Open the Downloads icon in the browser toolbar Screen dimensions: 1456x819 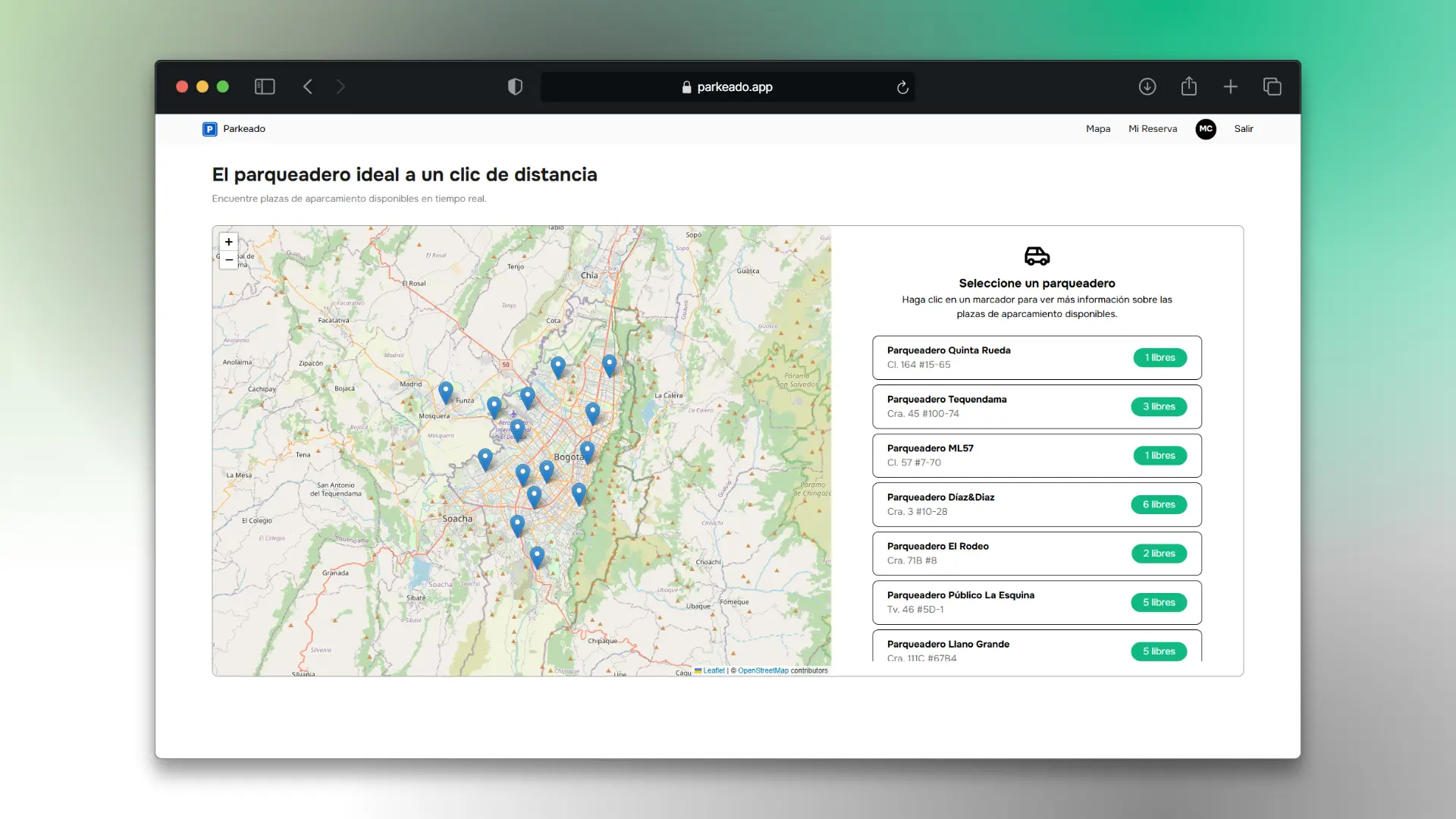1147,86
